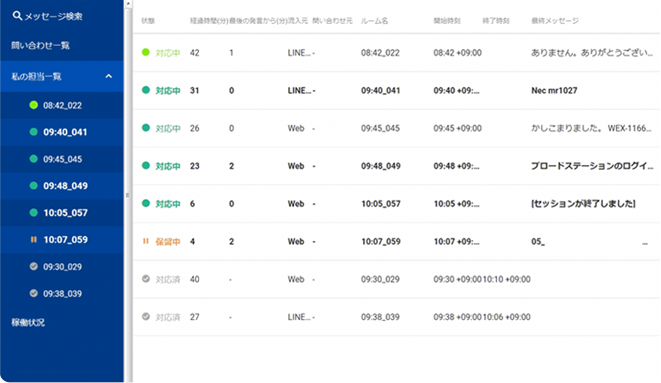
Task: Click green status dot beside sidebar 10:05_057
Action: point(34,213)
